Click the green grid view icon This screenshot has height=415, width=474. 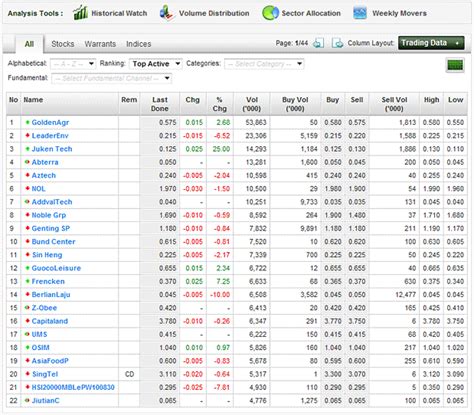[455, 65]
